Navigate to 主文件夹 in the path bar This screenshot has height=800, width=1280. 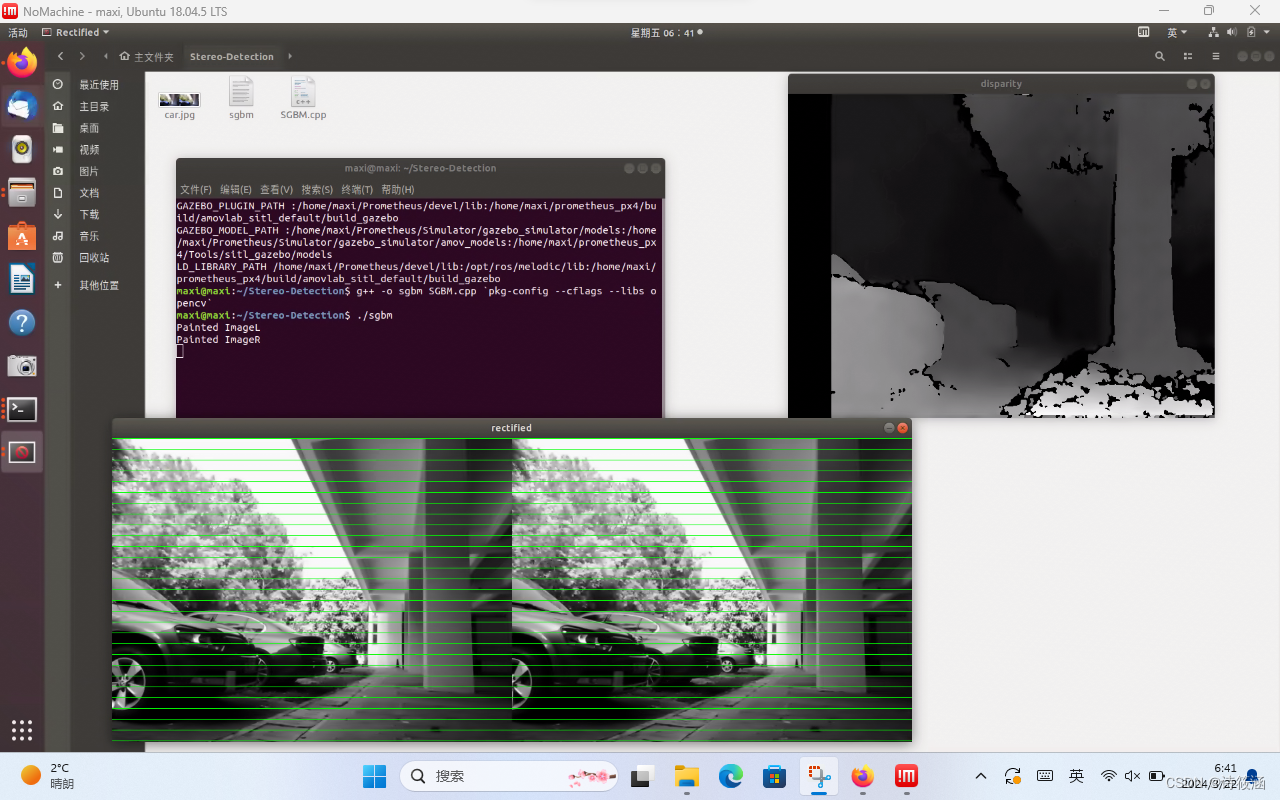pos(146,56)
